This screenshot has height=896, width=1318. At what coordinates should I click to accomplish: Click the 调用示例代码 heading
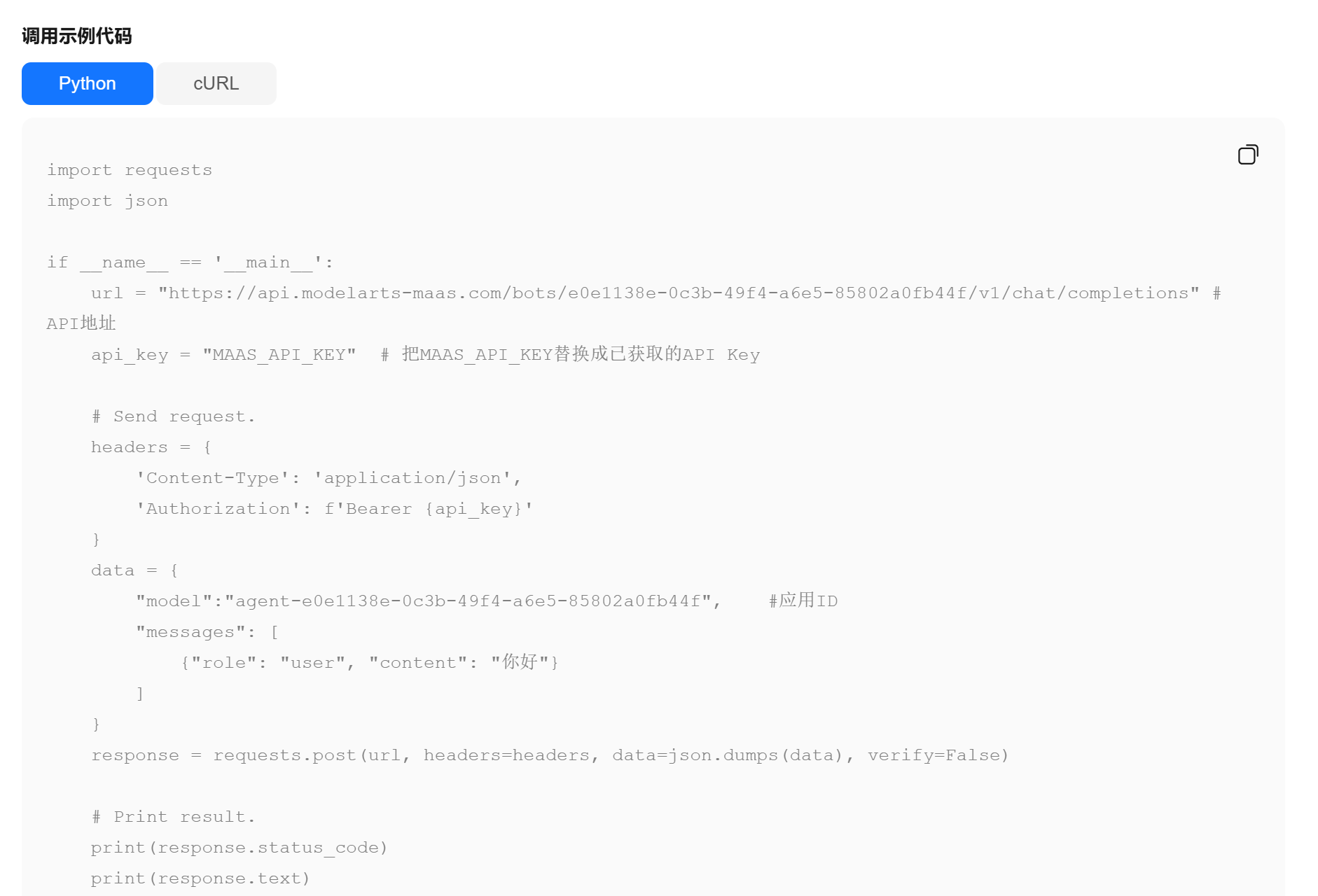(76, 36)
